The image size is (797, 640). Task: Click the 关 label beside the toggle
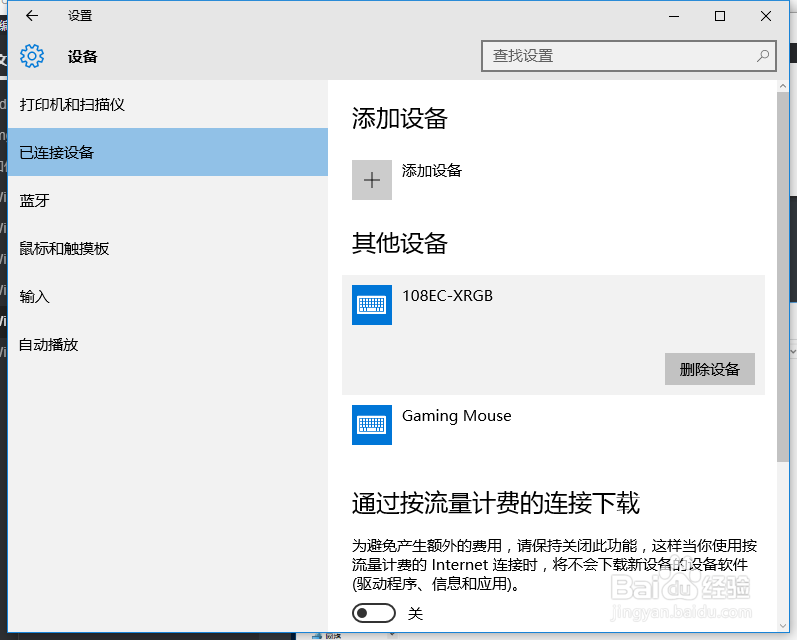415,614
